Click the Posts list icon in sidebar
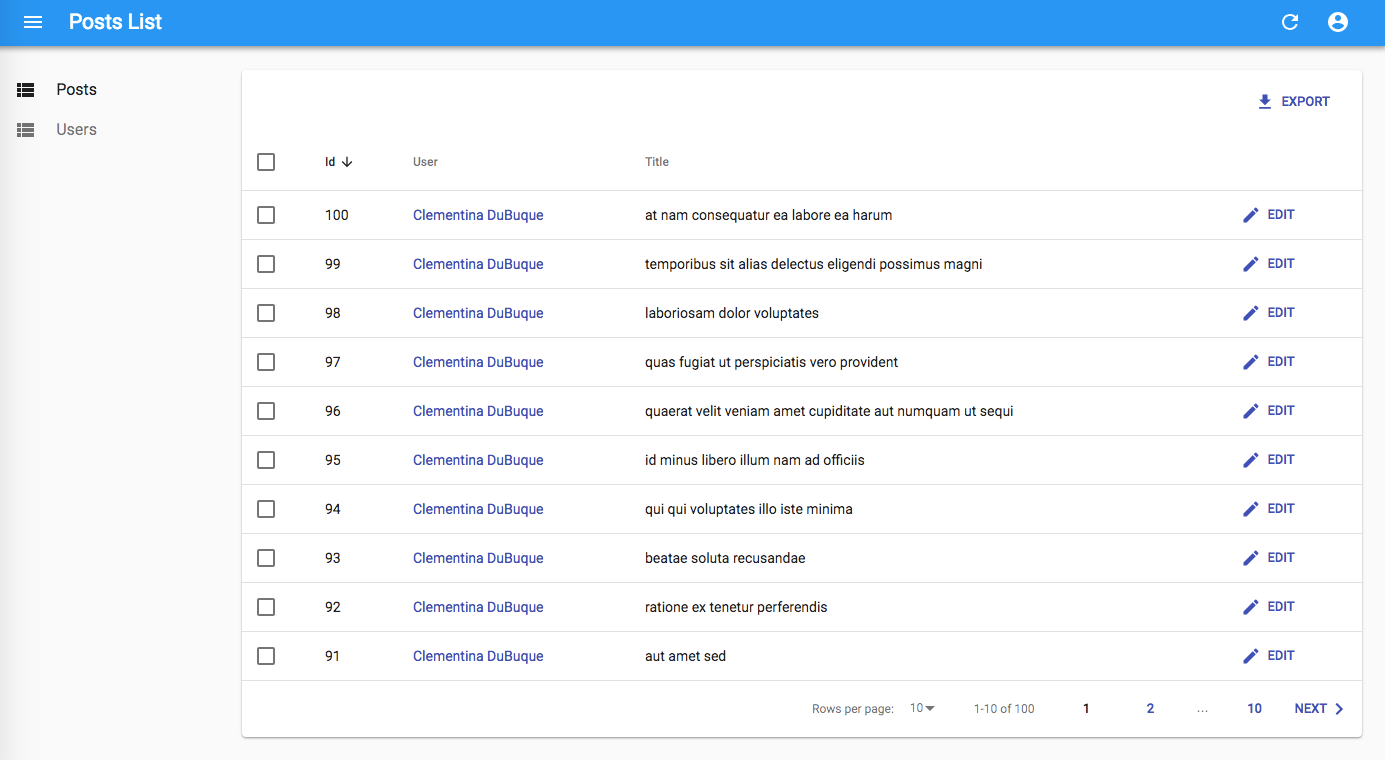Image resolution: width=1385 pixels, height=760 pixels. (26, 90)
